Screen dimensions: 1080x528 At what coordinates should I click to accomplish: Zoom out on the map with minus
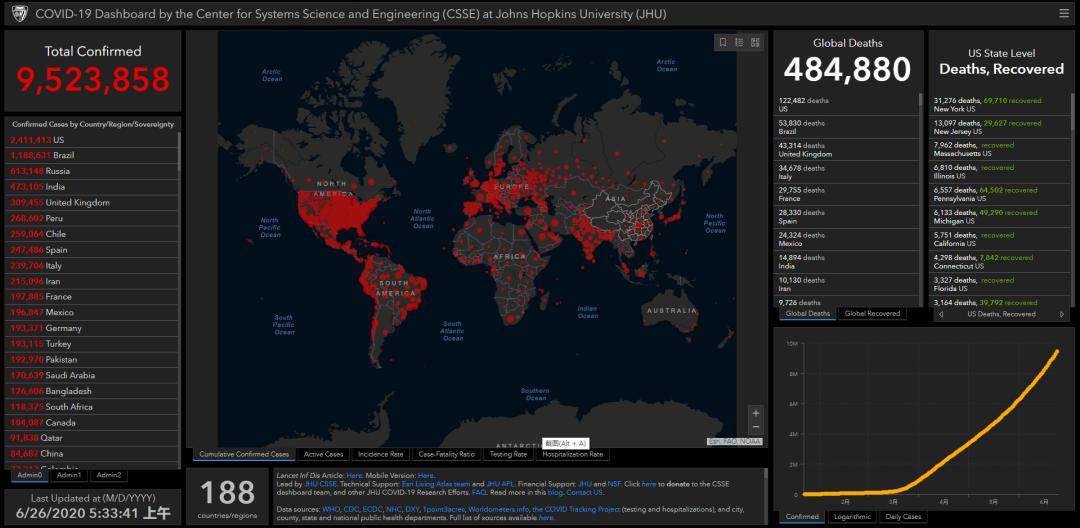pos(756,427)
